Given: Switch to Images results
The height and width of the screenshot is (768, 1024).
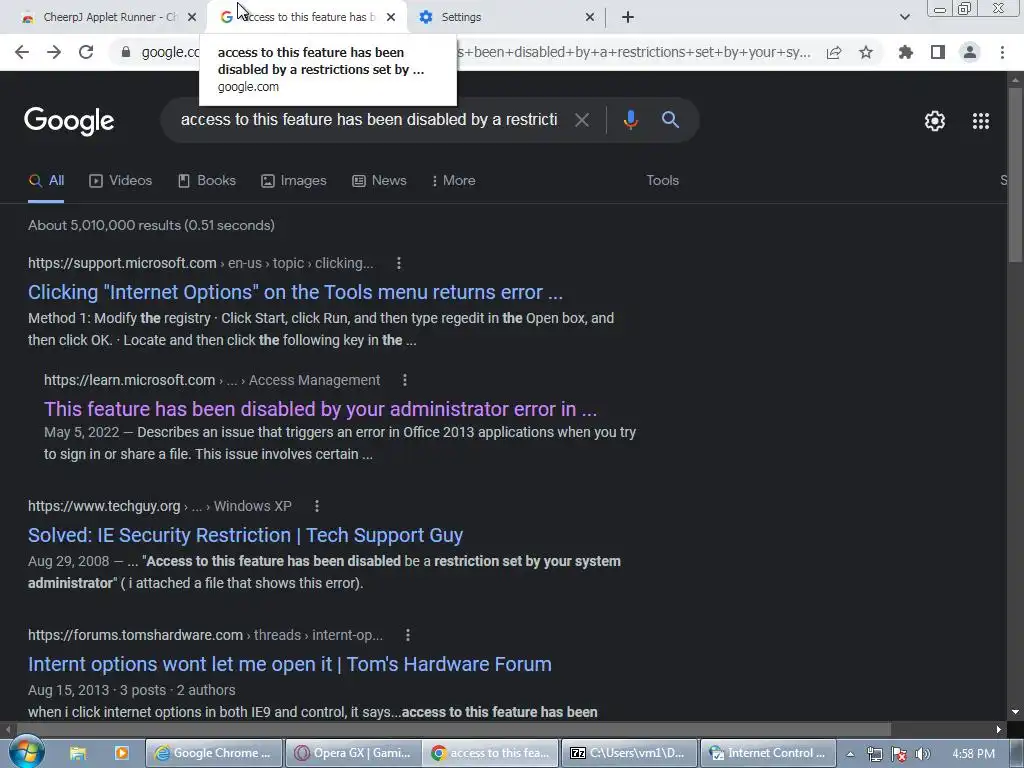Looking at the screenshot, I should [294, 181].
